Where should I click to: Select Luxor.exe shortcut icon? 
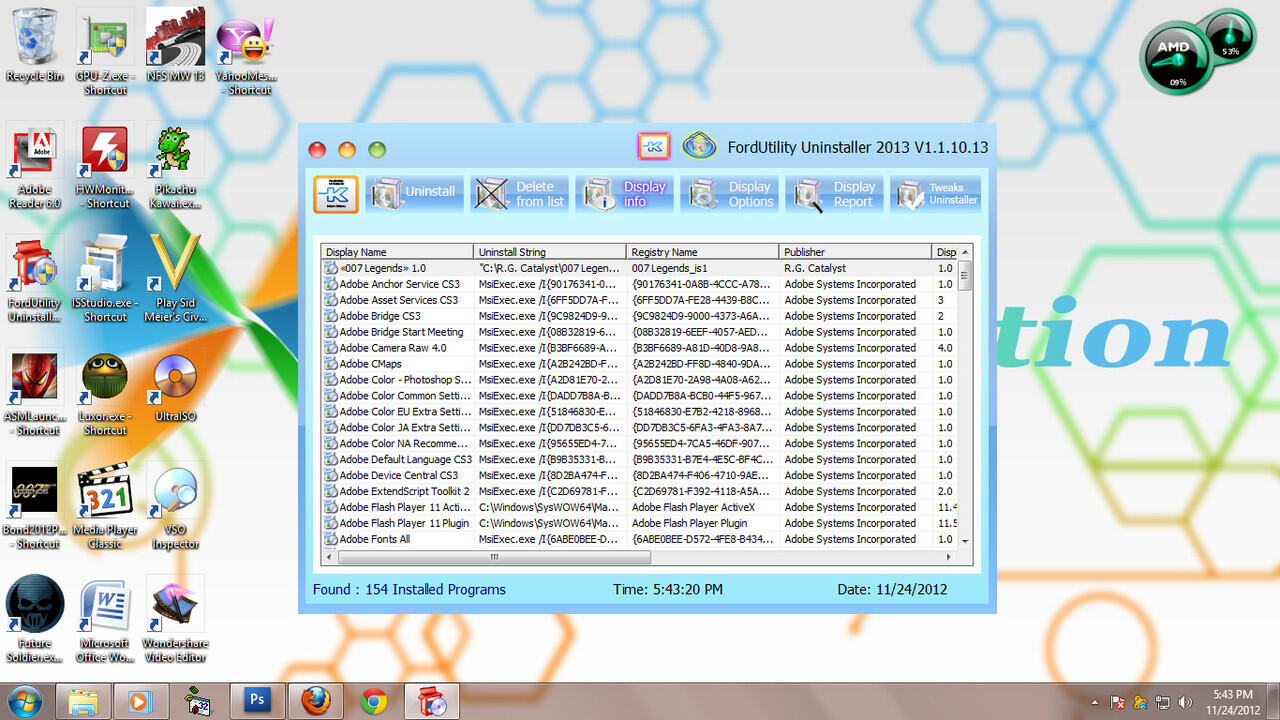tap(105, 394)
